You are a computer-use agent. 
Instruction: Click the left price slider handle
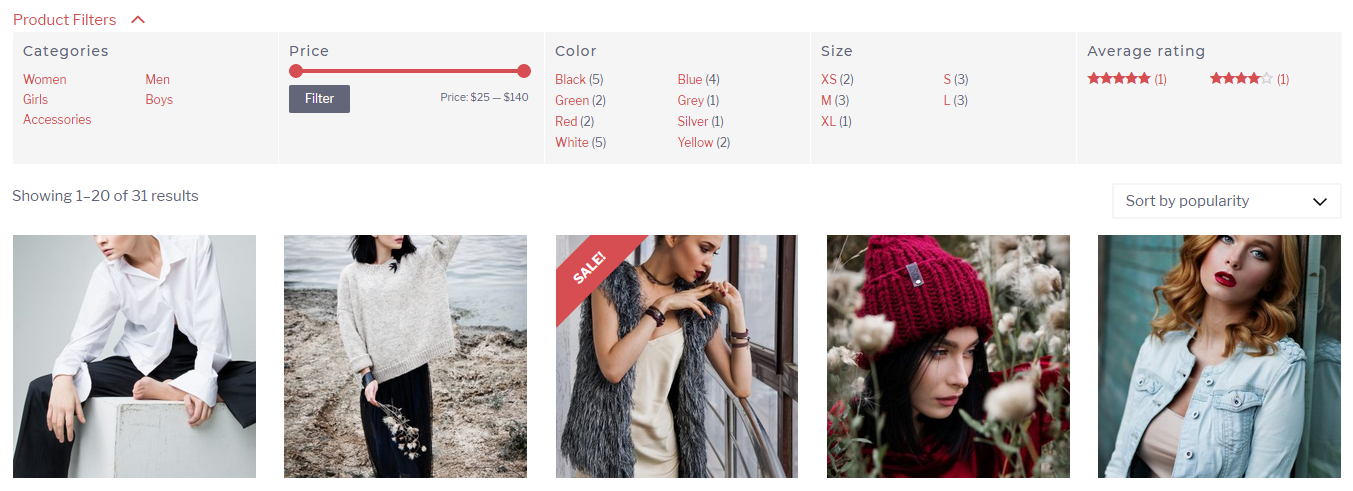pyautogui.click(x=296, y=71)
